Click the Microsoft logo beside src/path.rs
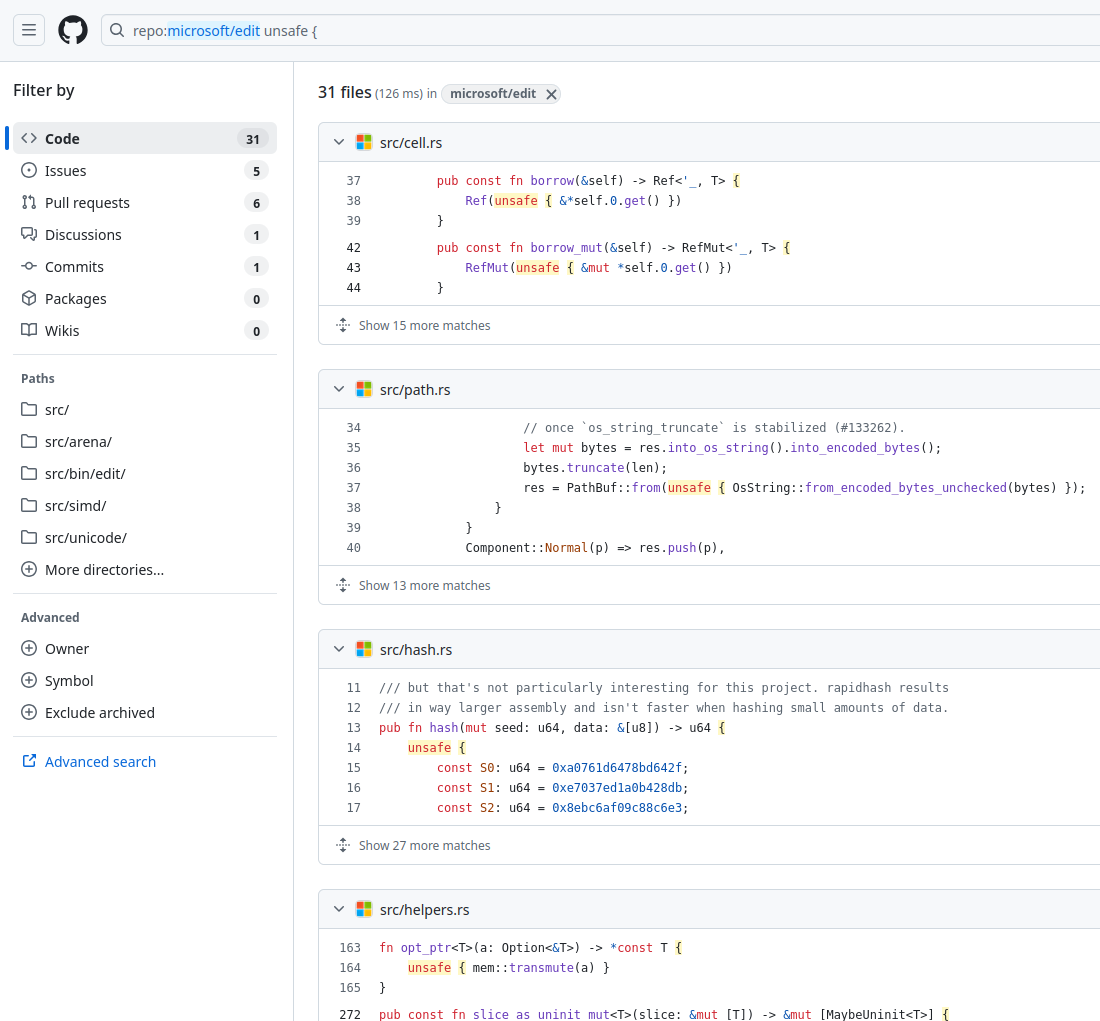 364,389
